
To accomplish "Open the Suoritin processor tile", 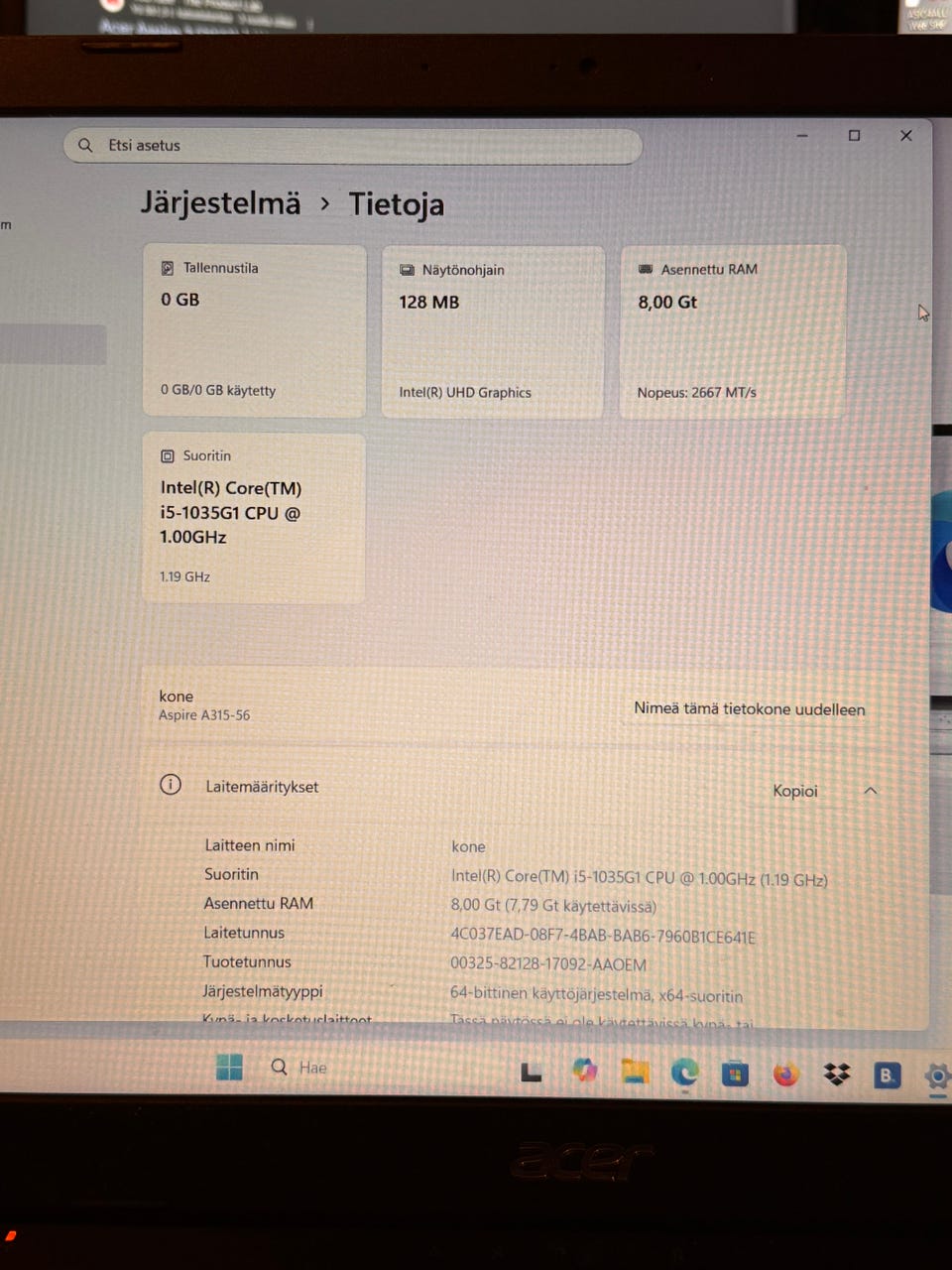I will [254, 517].
